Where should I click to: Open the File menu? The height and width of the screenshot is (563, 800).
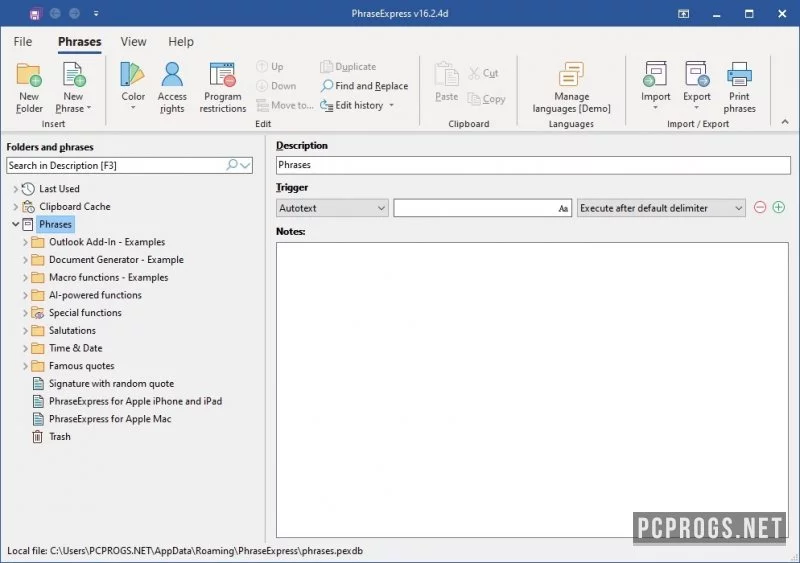[x=22, y=41]
